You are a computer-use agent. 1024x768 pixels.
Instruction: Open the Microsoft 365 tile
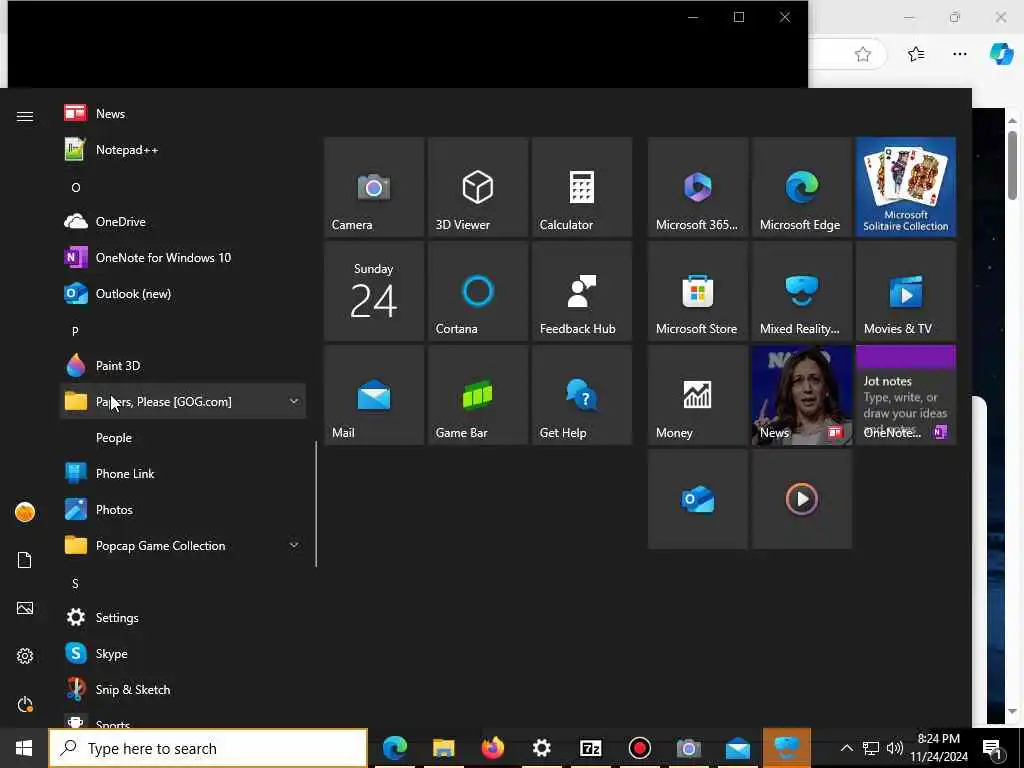pos(697,187)
